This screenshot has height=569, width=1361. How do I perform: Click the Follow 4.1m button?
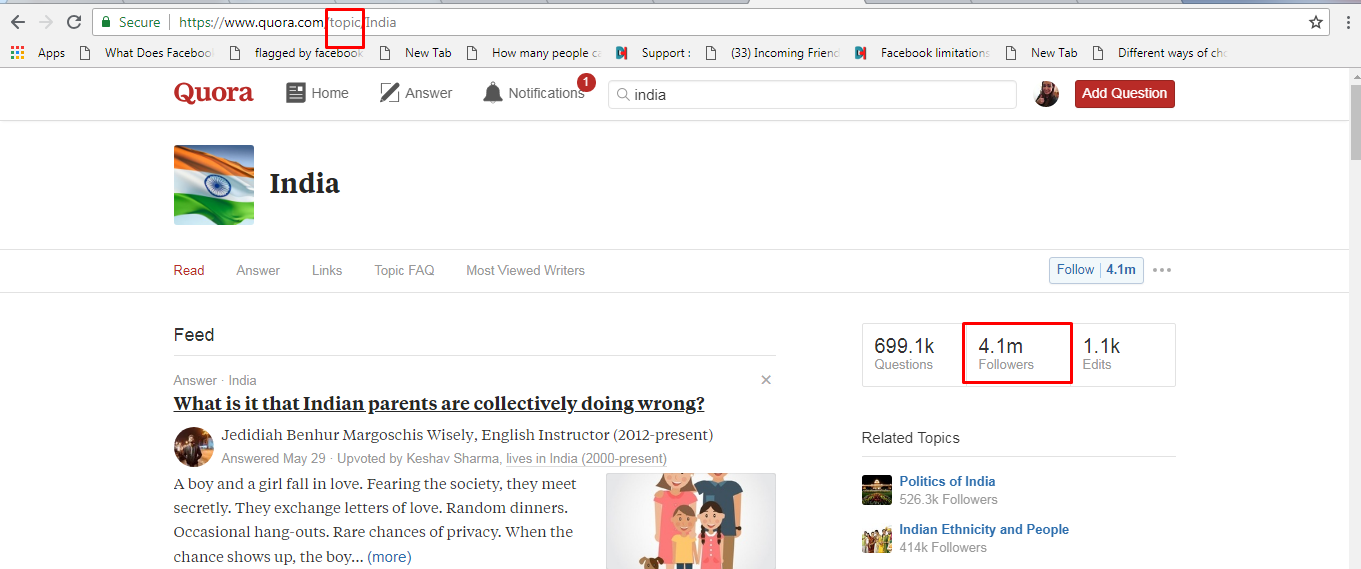click(1096, 270)
